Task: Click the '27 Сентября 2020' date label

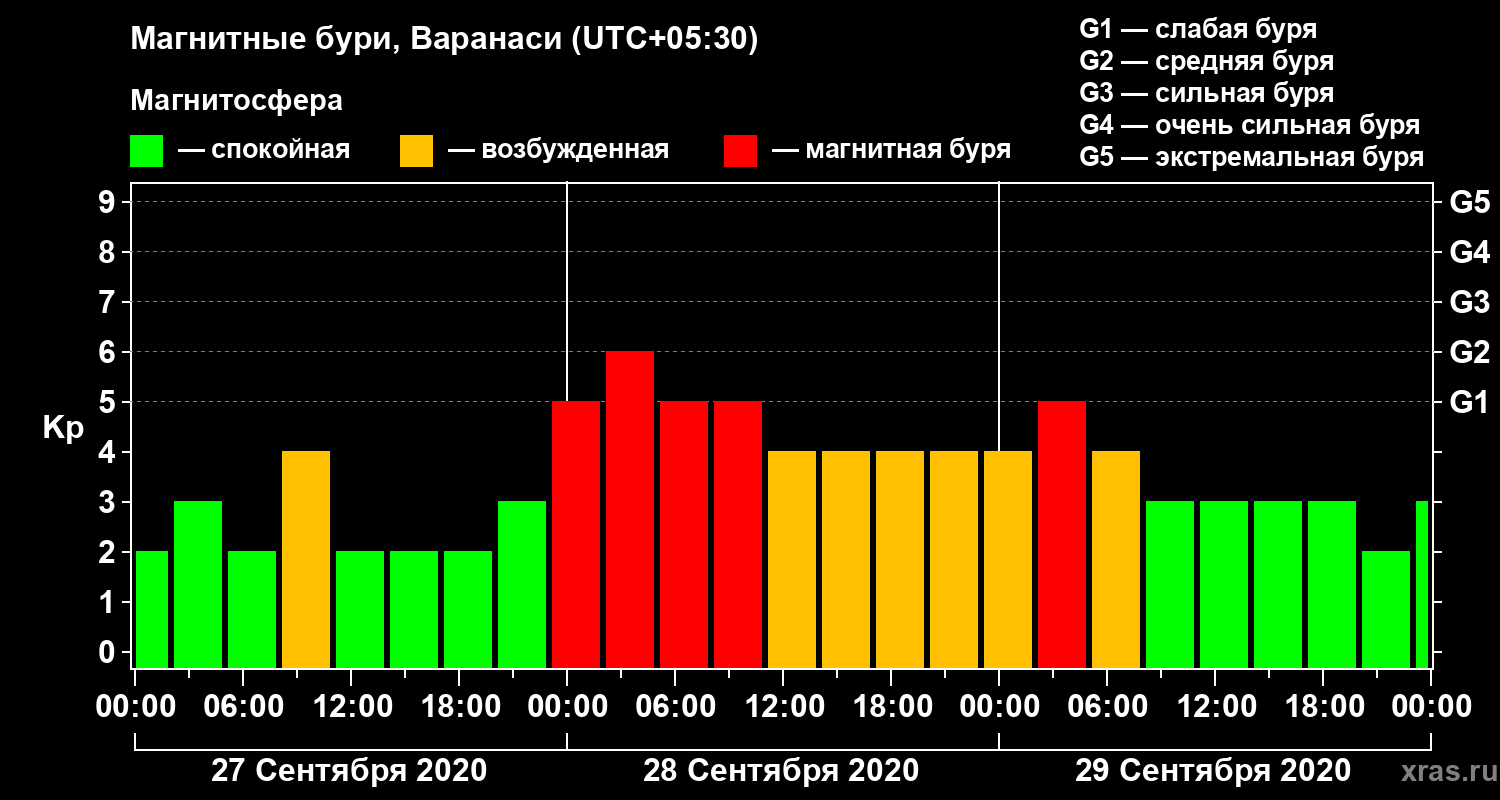Action: [350, 771]
